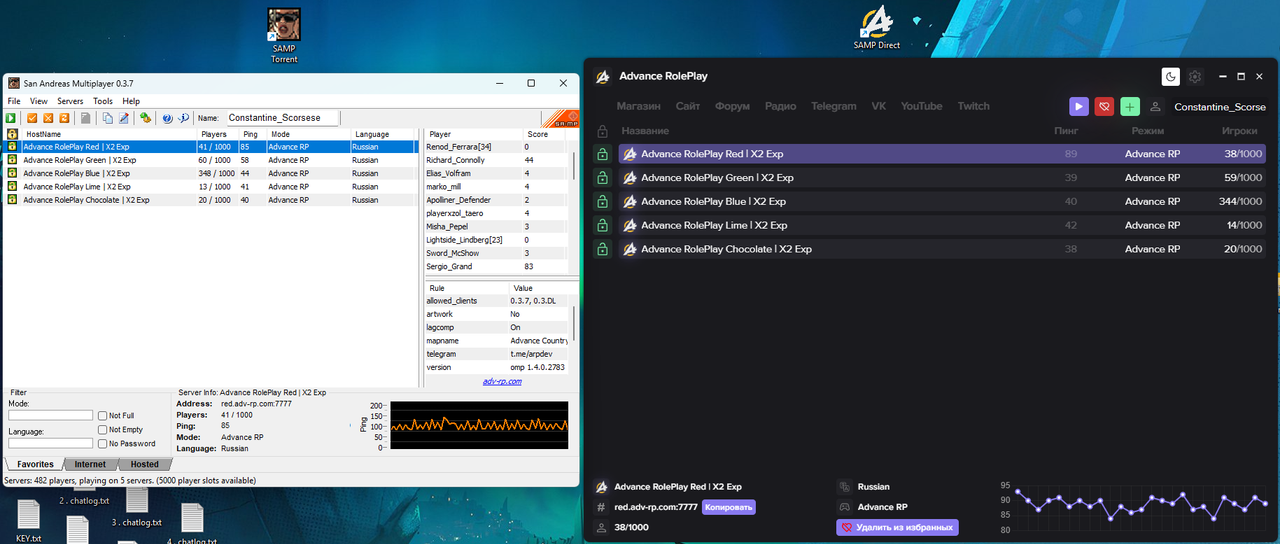Click the lock icon on Advance RolePlay Chocolate launcher row
The width and height of the screenshot is (1280, 544).
click(602, 249)
